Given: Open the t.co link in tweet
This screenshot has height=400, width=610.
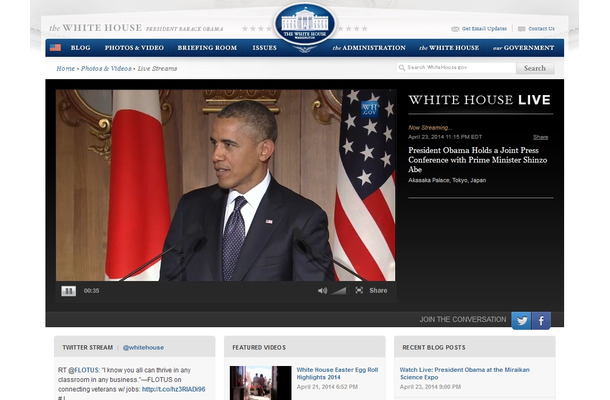Looking at the screenshot, I should (x=174, y=389).
